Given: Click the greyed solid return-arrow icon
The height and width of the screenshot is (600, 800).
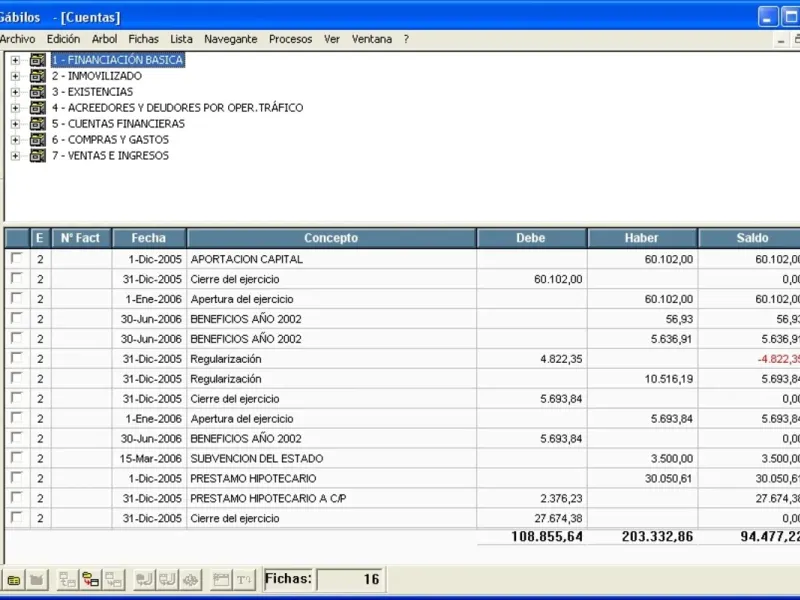Looking at the screenshot, I should coord(144,580).
